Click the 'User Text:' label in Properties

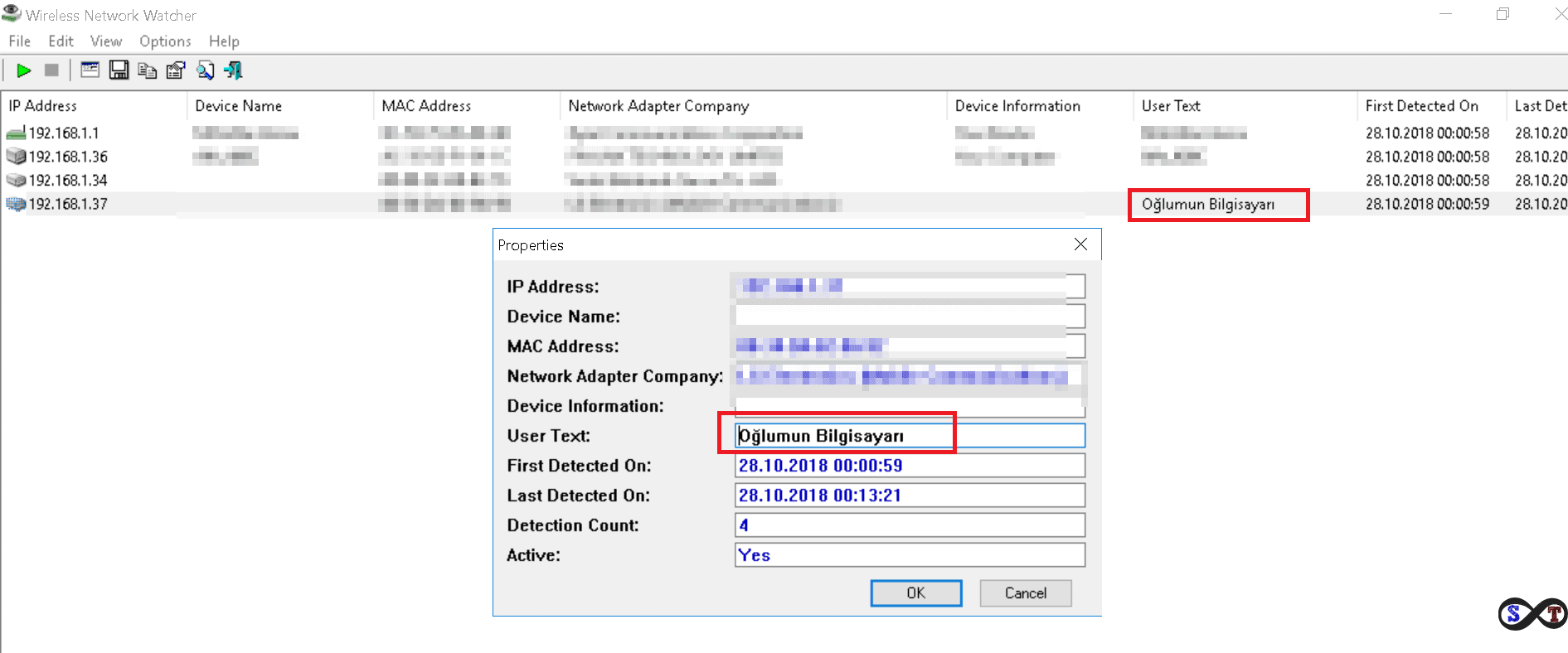[x=548, y=436]
